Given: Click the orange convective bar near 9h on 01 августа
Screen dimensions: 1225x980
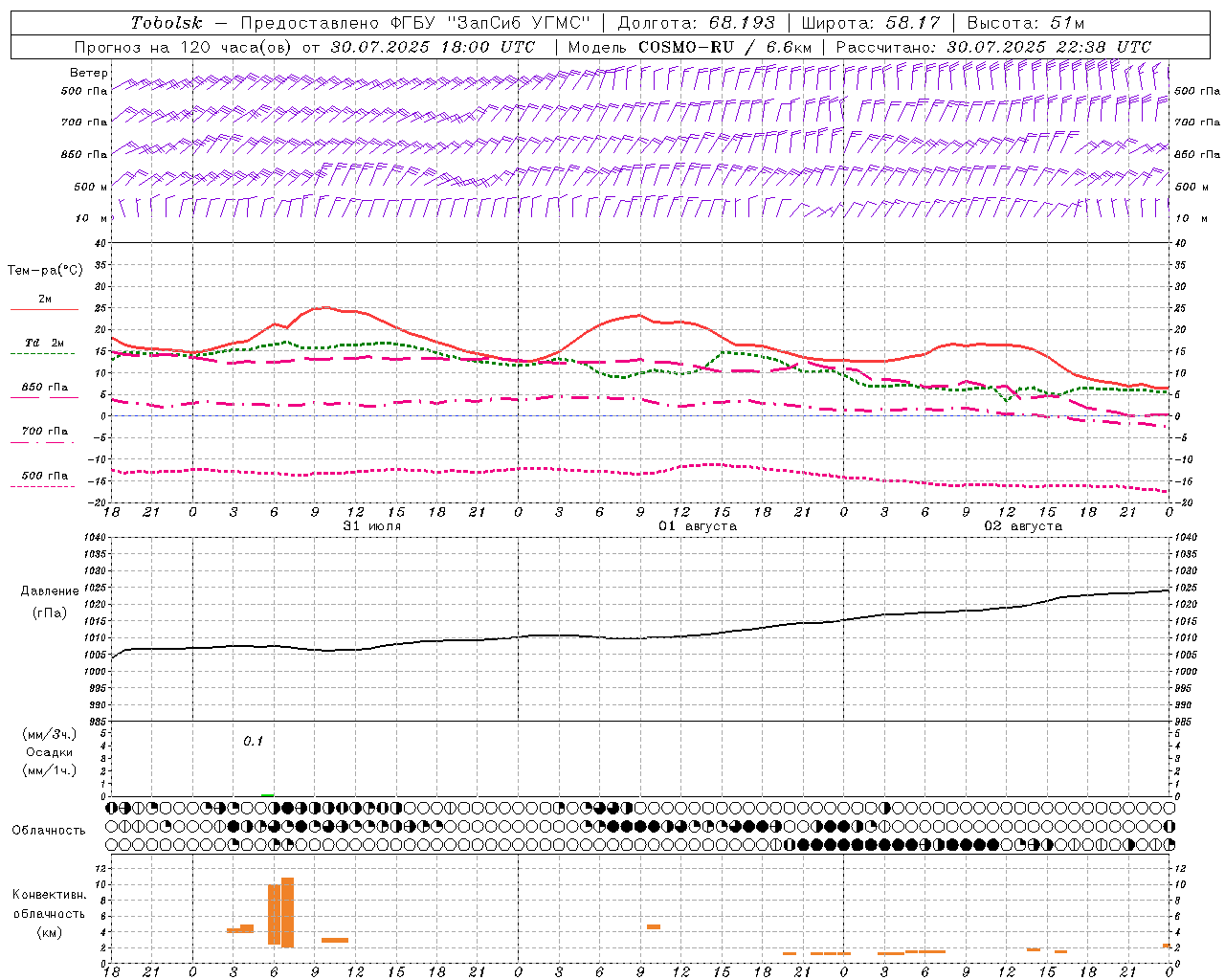Looking at the screenshot, I should click(x=654, y=926).
